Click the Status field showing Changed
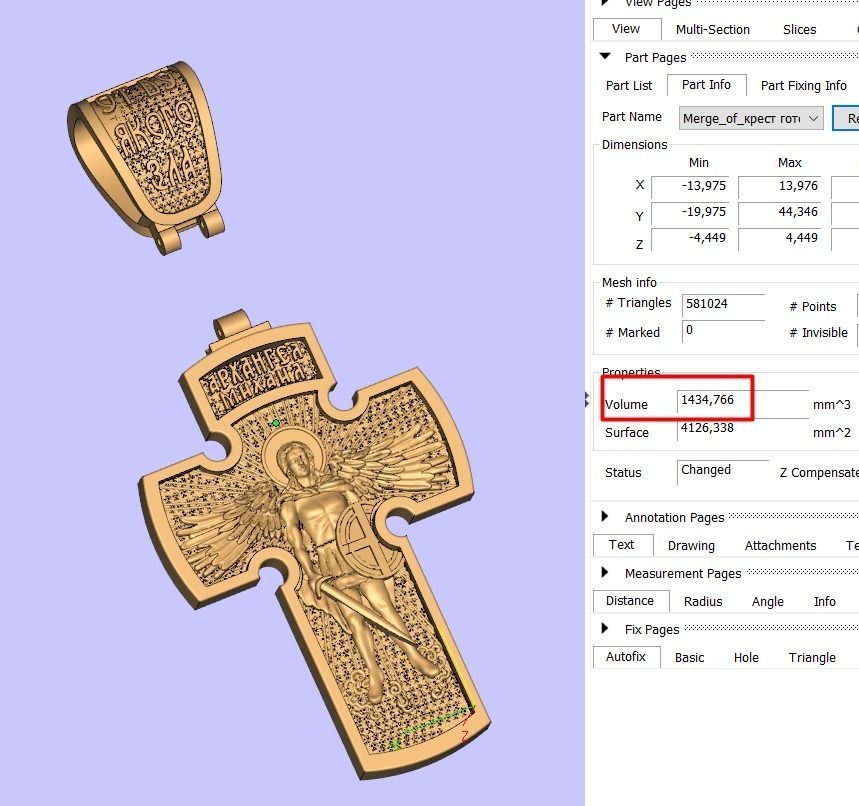This screenshot has height=806, width=859. [x=723, y=472]
